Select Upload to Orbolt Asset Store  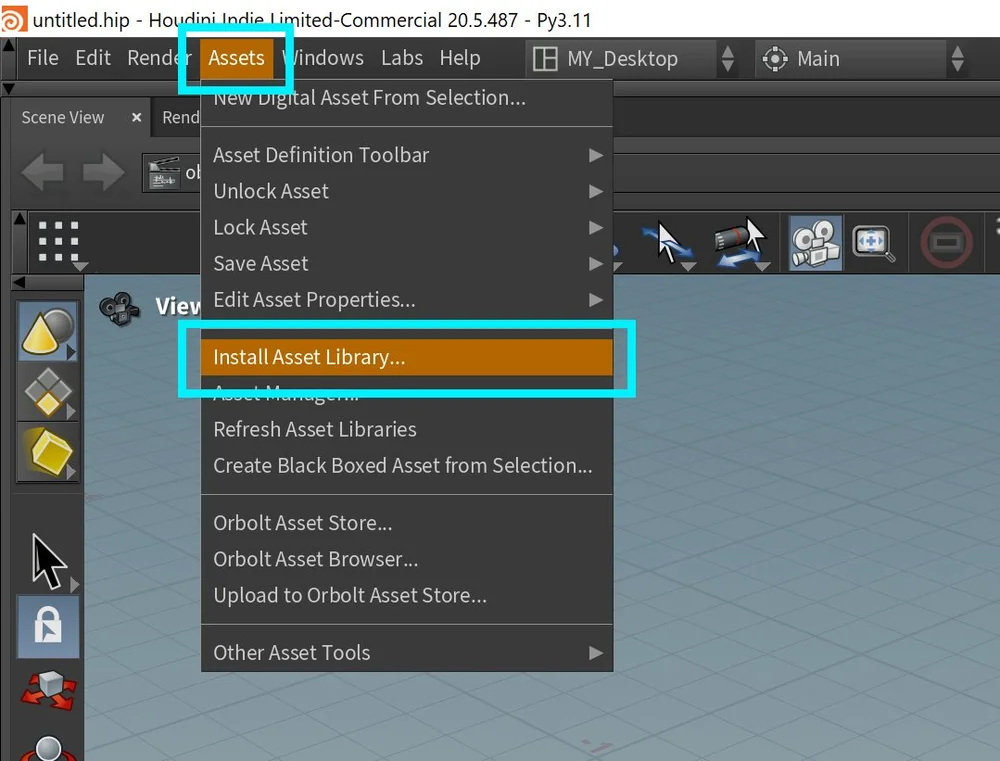coord(407,595)
